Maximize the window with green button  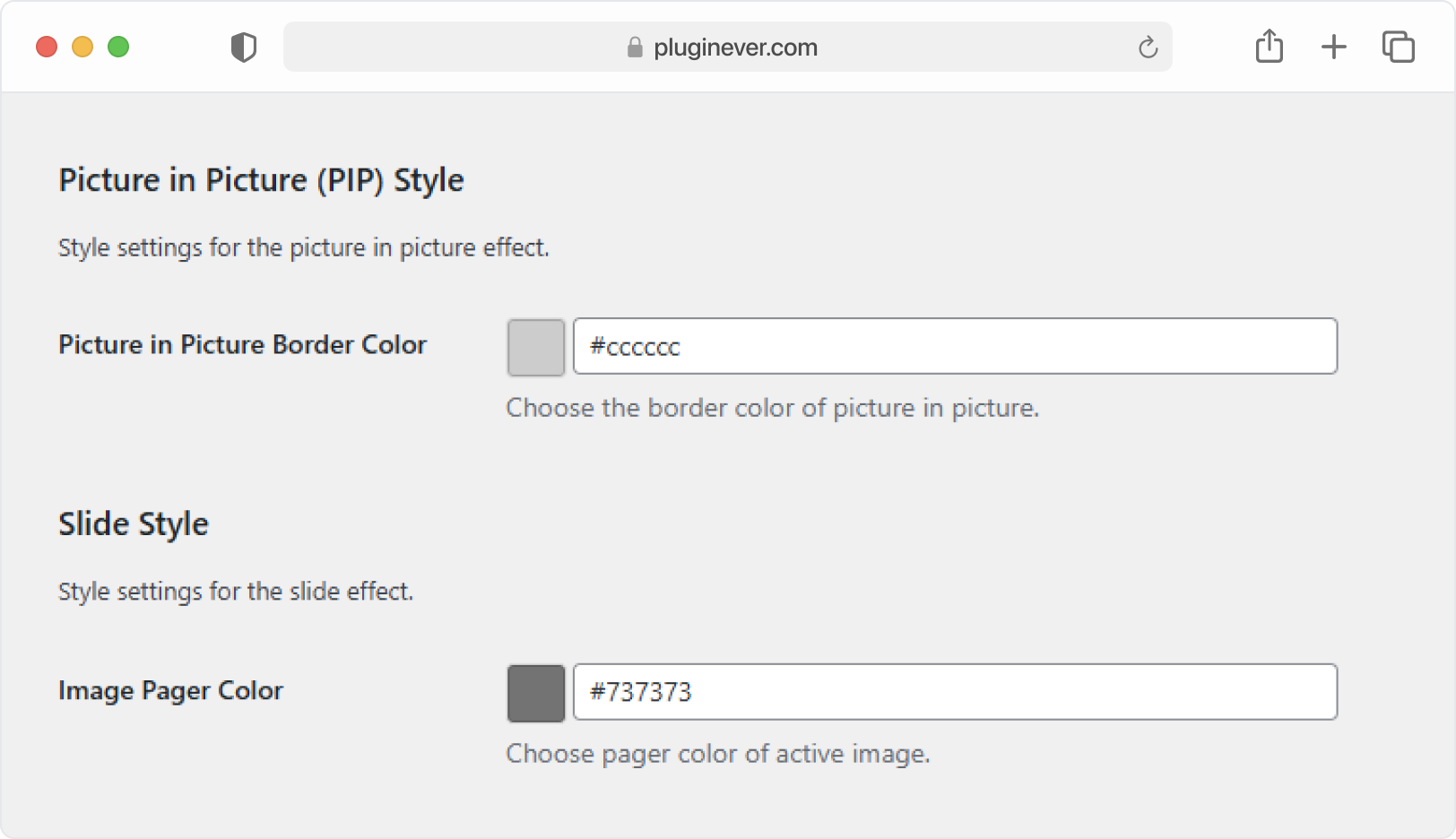[x=118, y=47]
